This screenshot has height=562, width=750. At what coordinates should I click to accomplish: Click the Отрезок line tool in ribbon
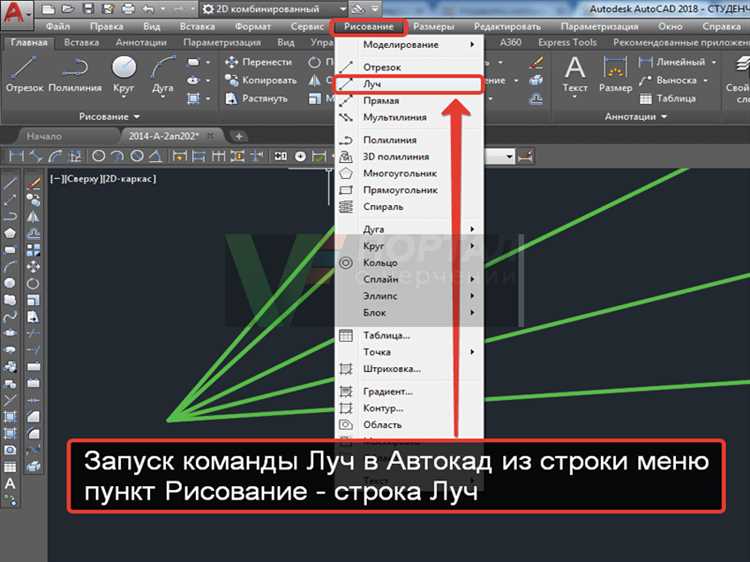point(24,74)
